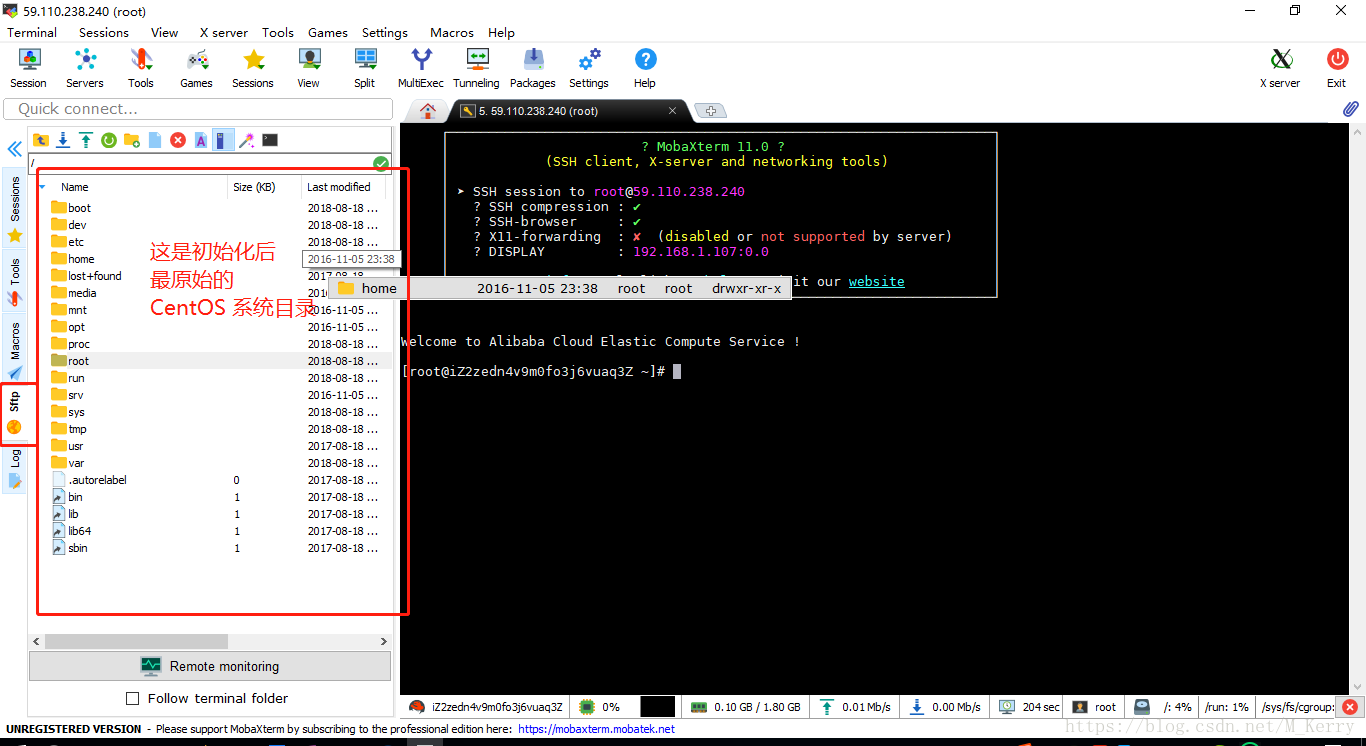The height and width of the screenshot is (746, 1366).
Task: Open the Tunneling tool
Action: (x=476, y=68)
